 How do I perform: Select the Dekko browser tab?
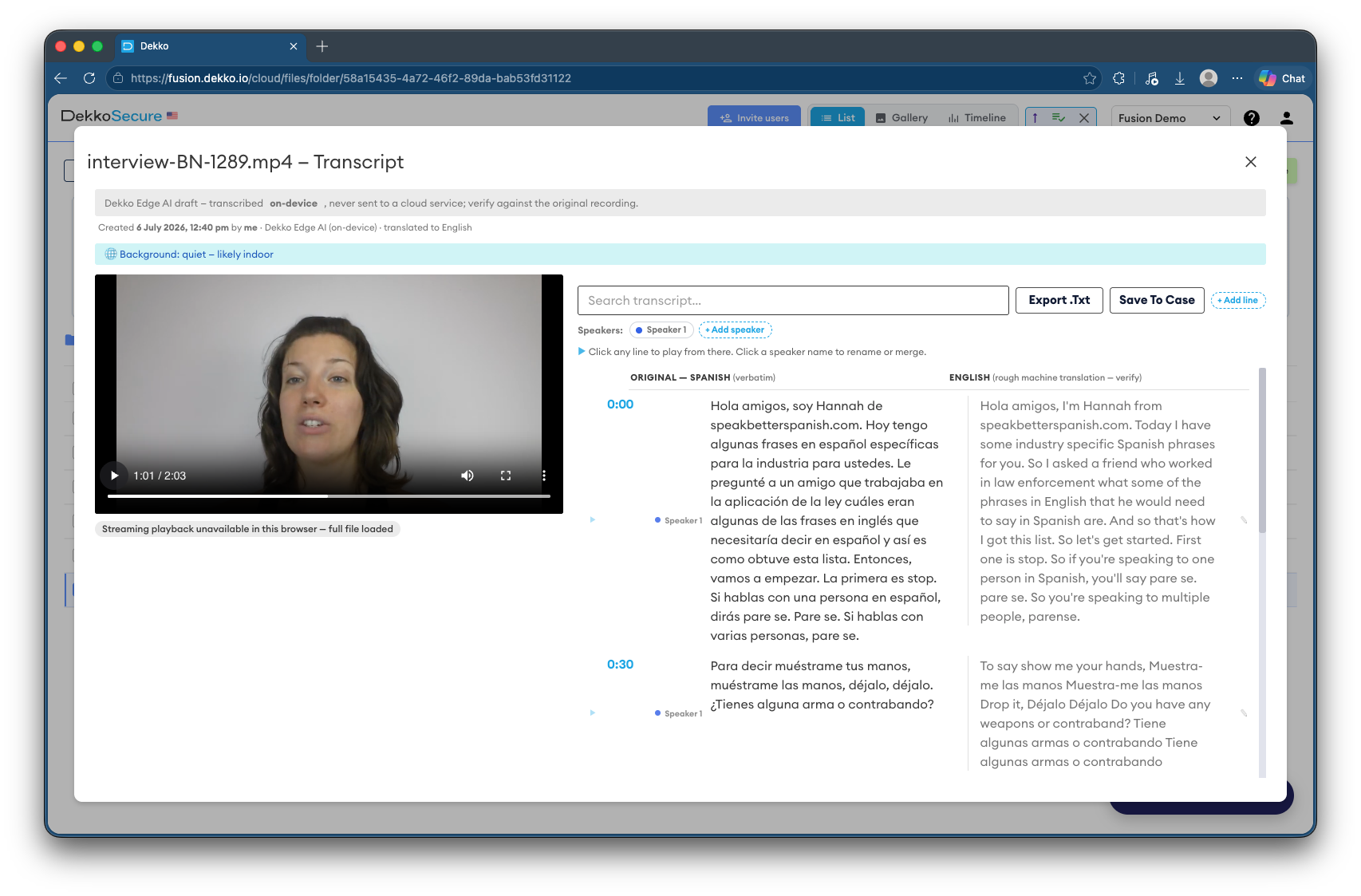click(x=210, y=46)
